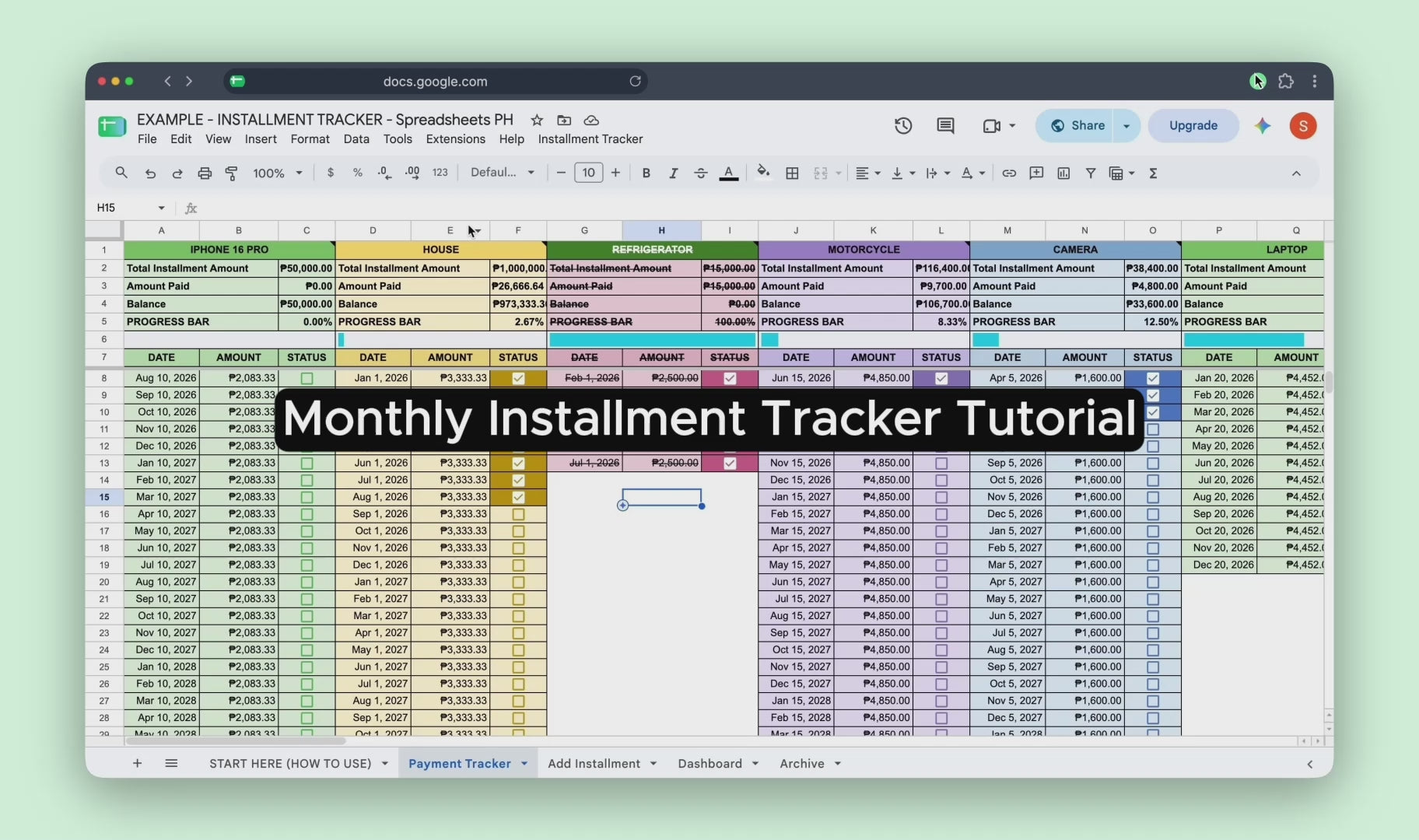Toggle iPhone status checkbox for Aug 10, 2026

tap(307, 378)
